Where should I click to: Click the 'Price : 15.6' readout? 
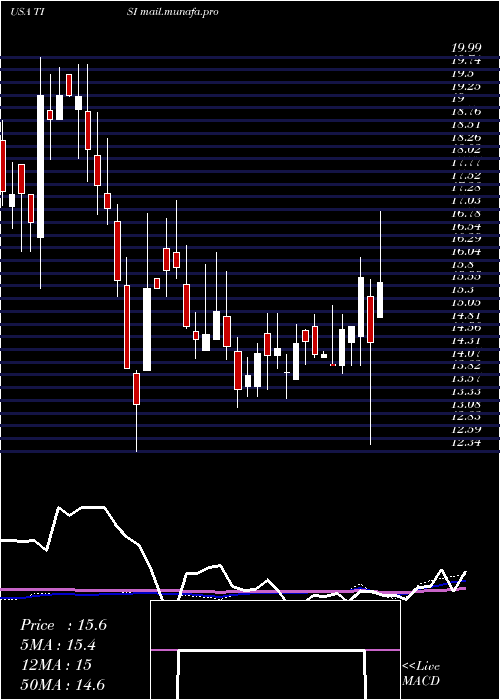point(63,625)
